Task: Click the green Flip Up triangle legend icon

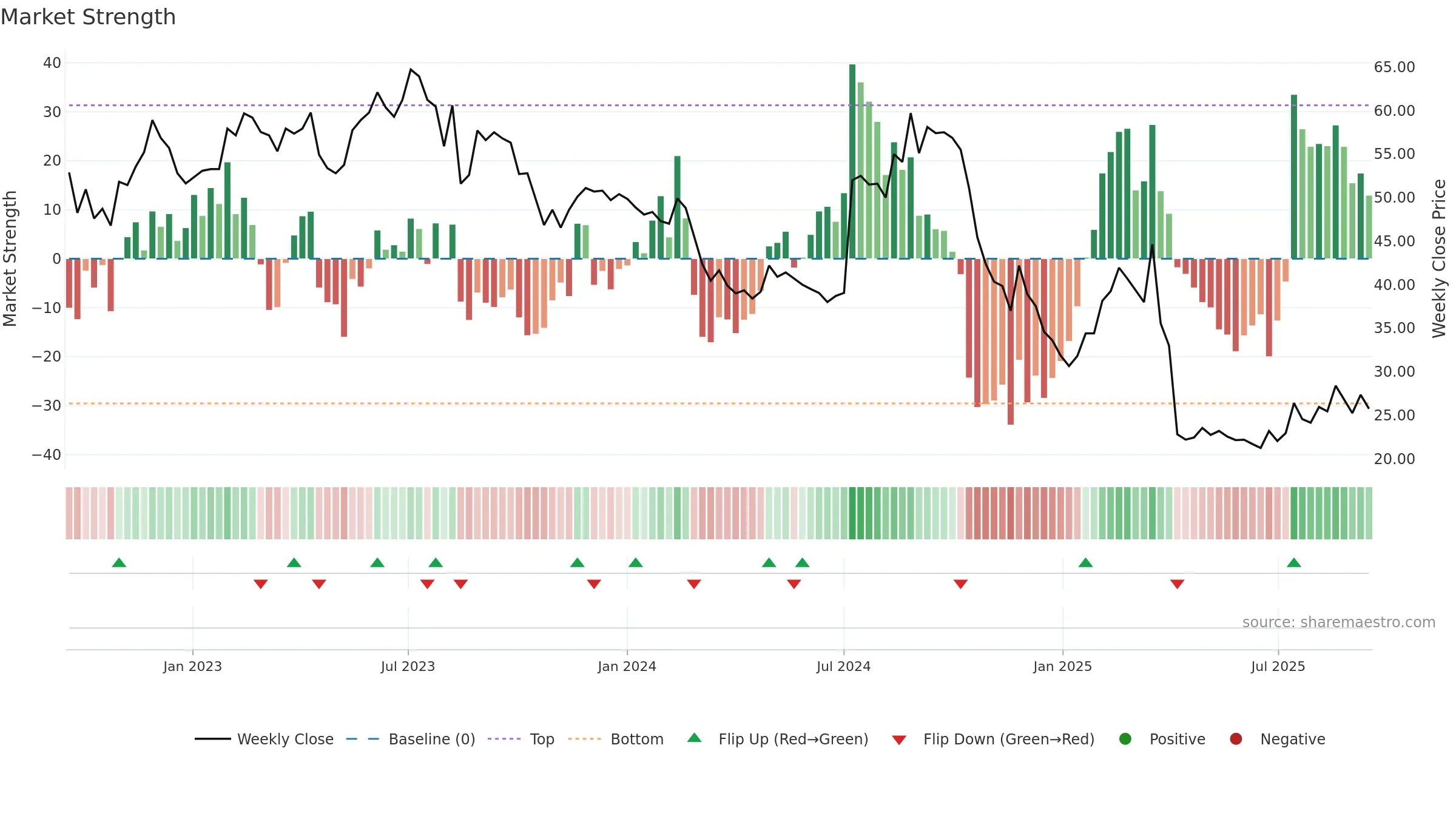Action: click(695, 738)
